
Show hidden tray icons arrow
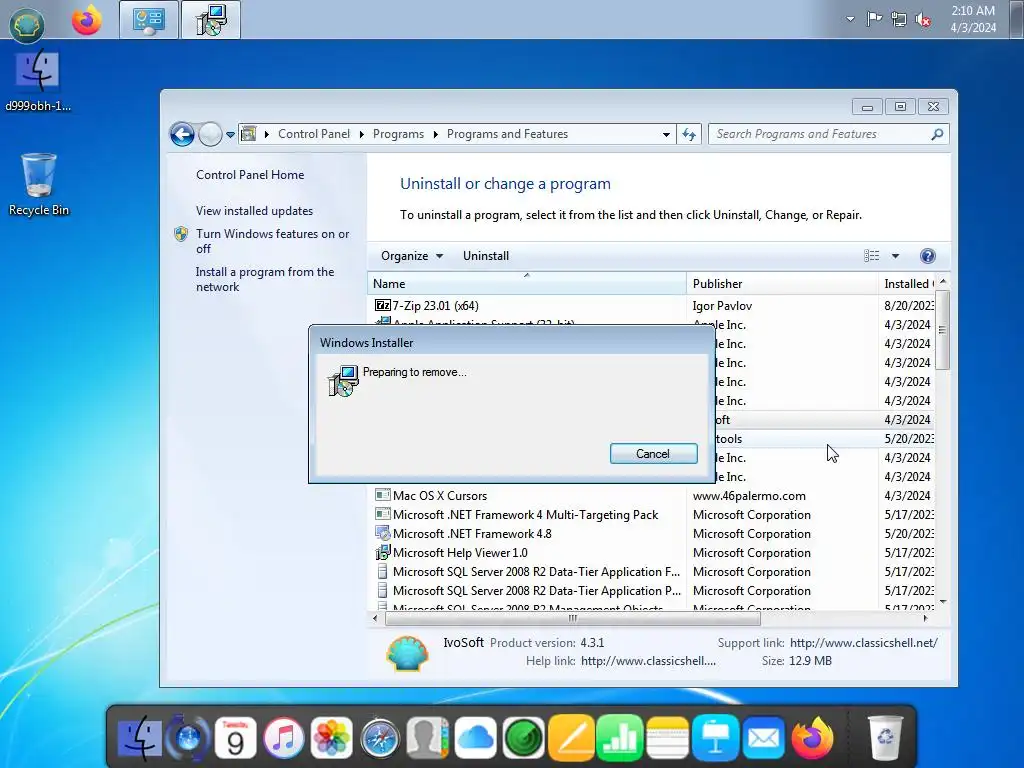[850, 19]
